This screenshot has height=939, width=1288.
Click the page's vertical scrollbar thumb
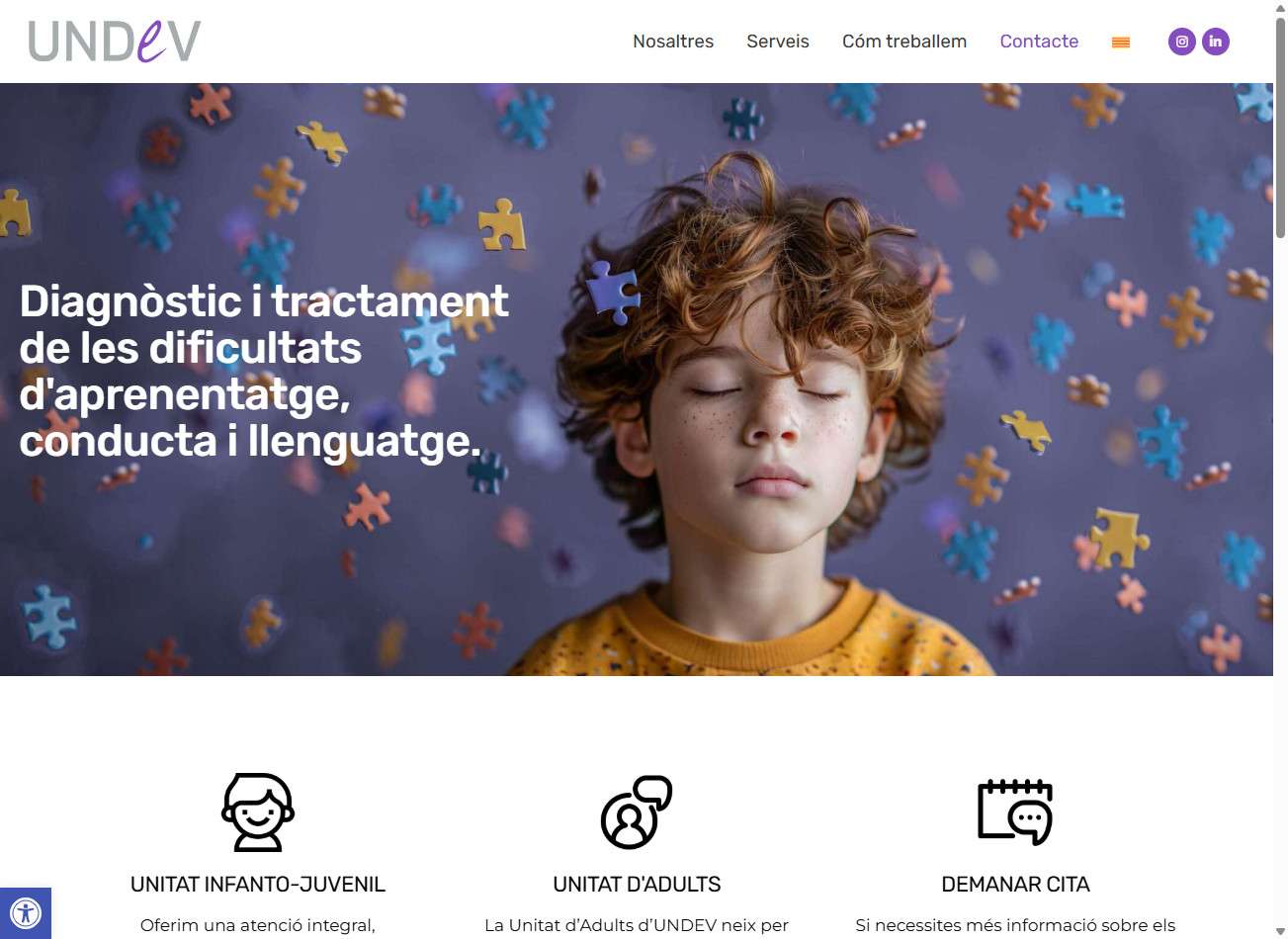(x=1280, y=127)
